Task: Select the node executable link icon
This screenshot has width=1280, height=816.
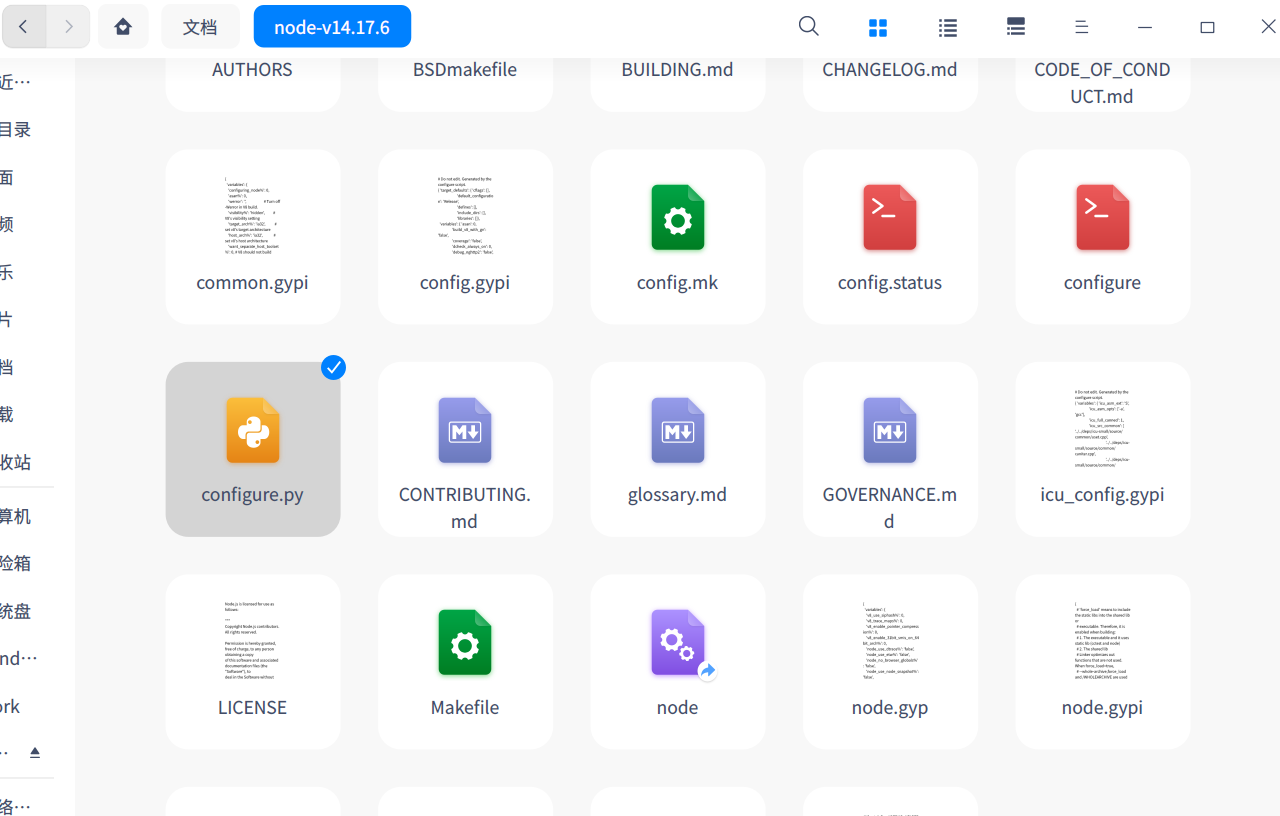Action: [678, 642]
